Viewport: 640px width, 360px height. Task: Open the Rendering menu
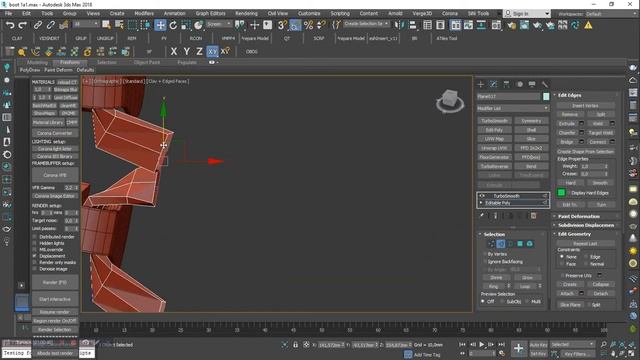tap(246, 13)
